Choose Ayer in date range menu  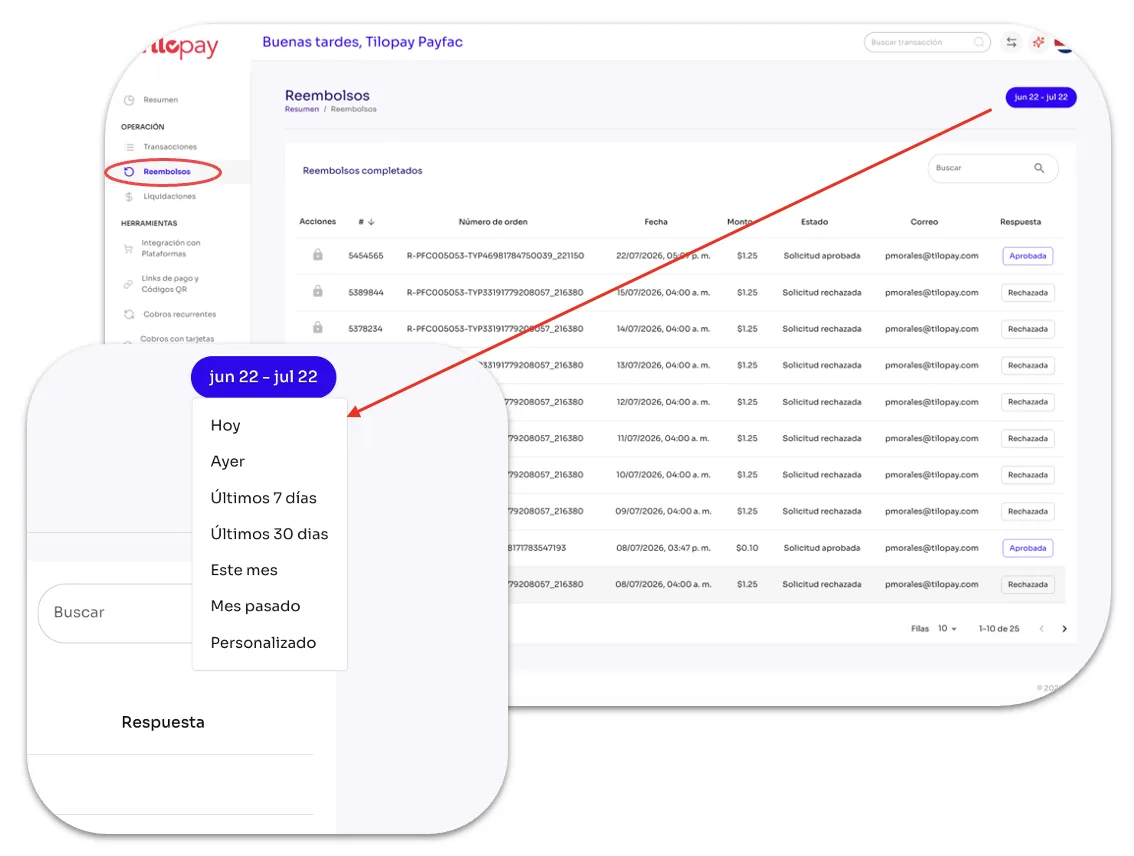tap(228, 461)
